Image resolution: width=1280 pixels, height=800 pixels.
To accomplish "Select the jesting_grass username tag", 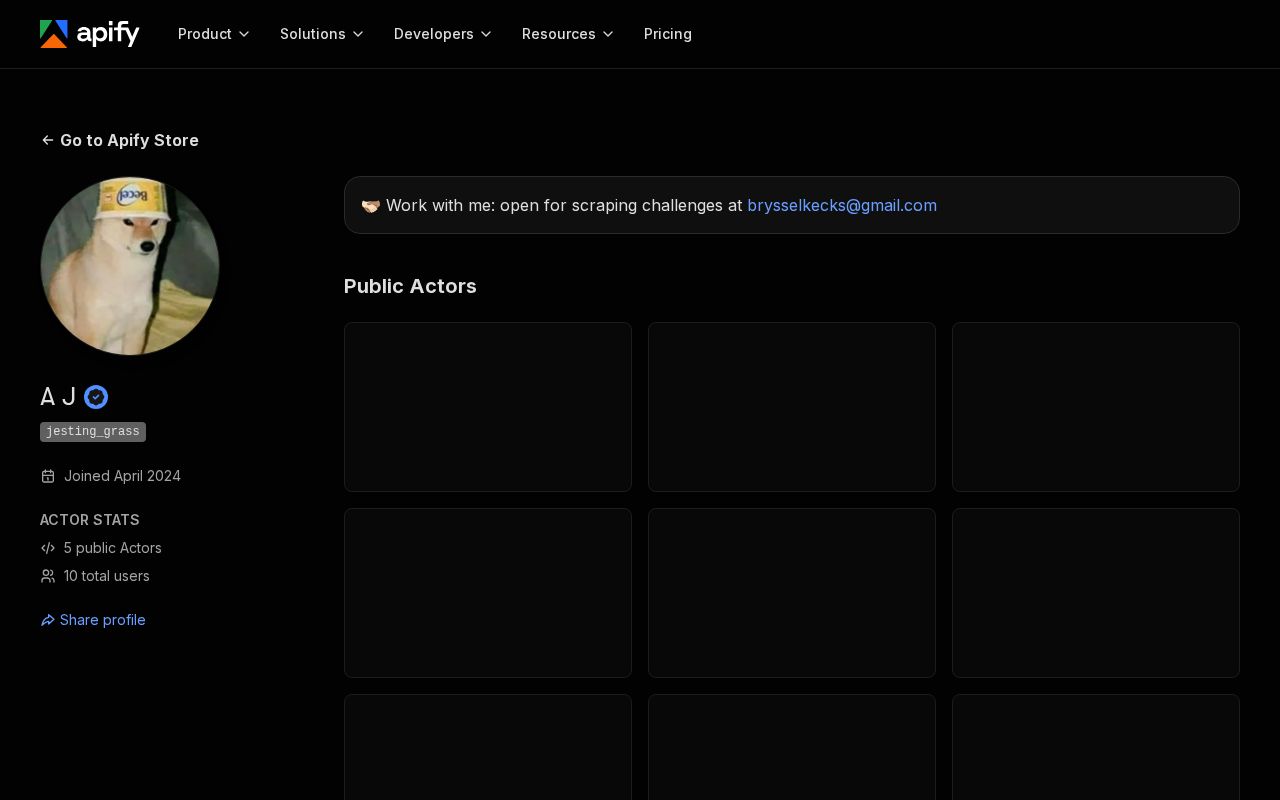I will pyautogui.click(x=93, y=432).
